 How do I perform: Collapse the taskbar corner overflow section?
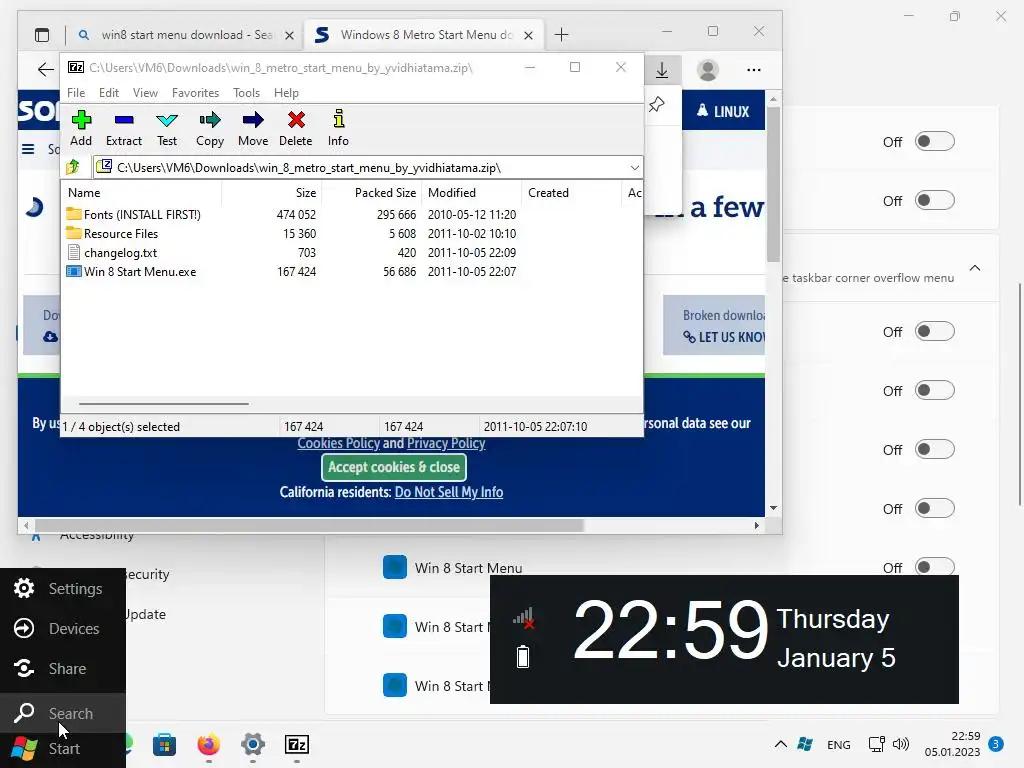pos(975,268)
